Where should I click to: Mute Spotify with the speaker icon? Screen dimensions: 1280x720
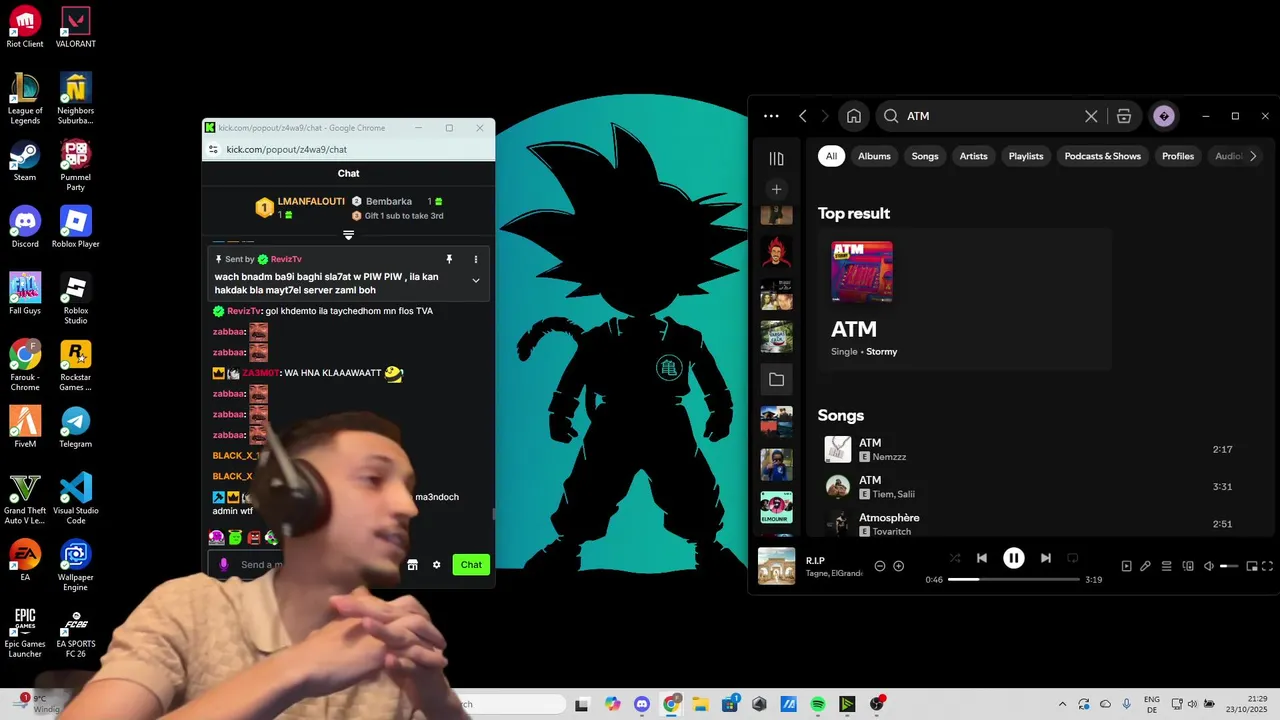tap(1208, 566)
